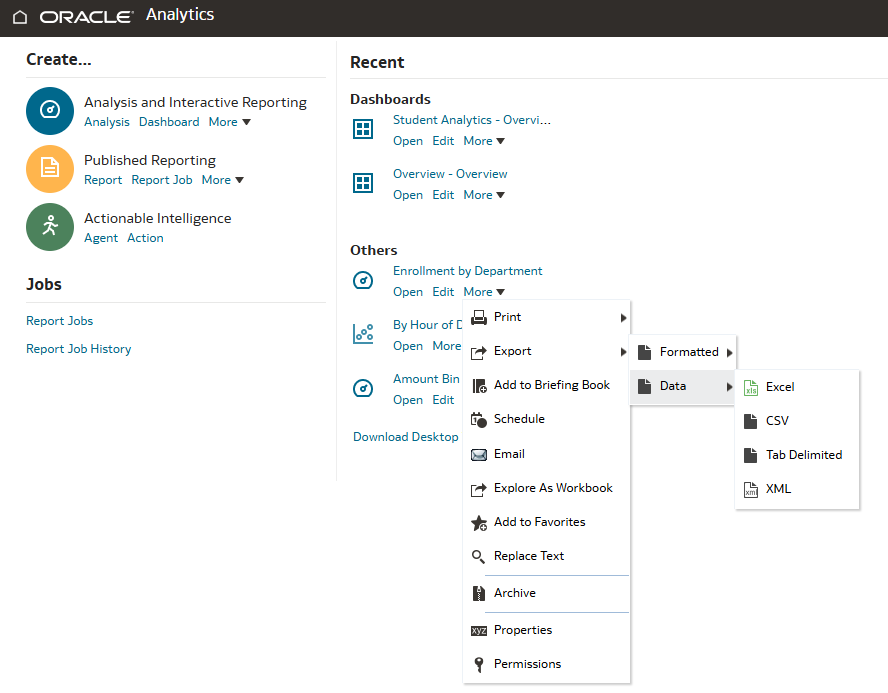This screenshot has height=693, width=888.
Task: Click the Explore As Workbook icon
Action: point(479,489)
